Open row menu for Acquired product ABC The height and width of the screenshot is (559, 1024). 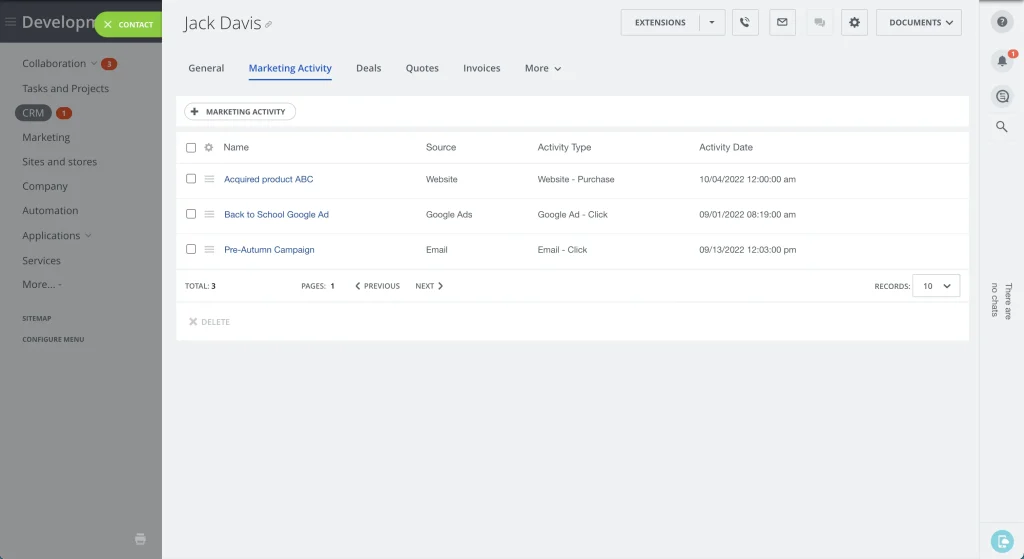[x=209, y=179]
